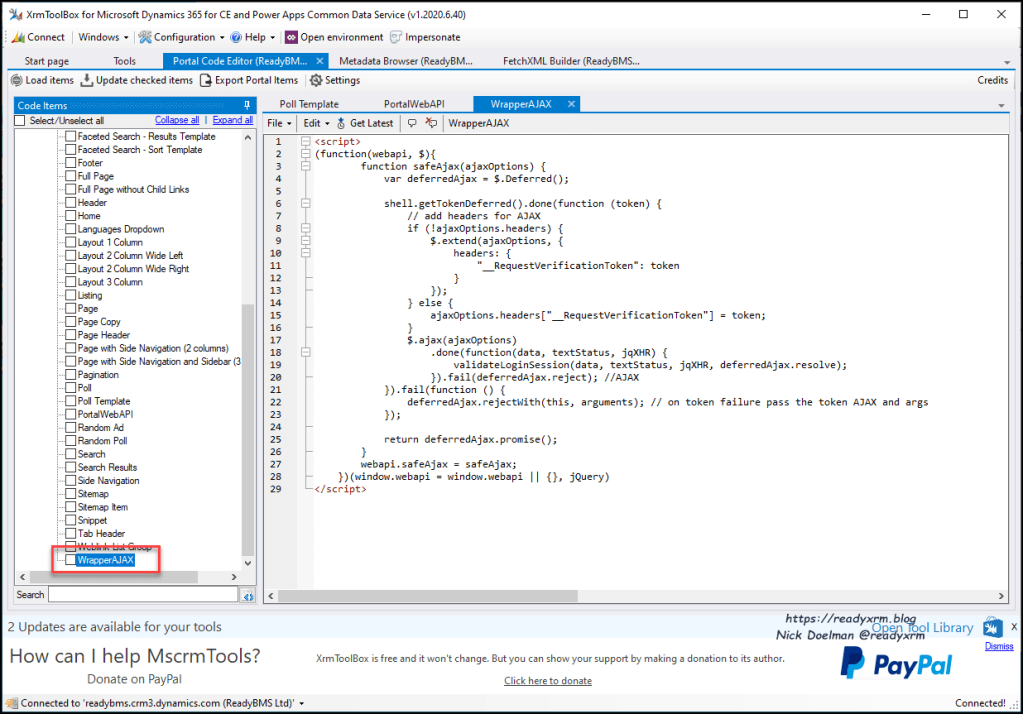Click the Open environment icon

[291, 37]
